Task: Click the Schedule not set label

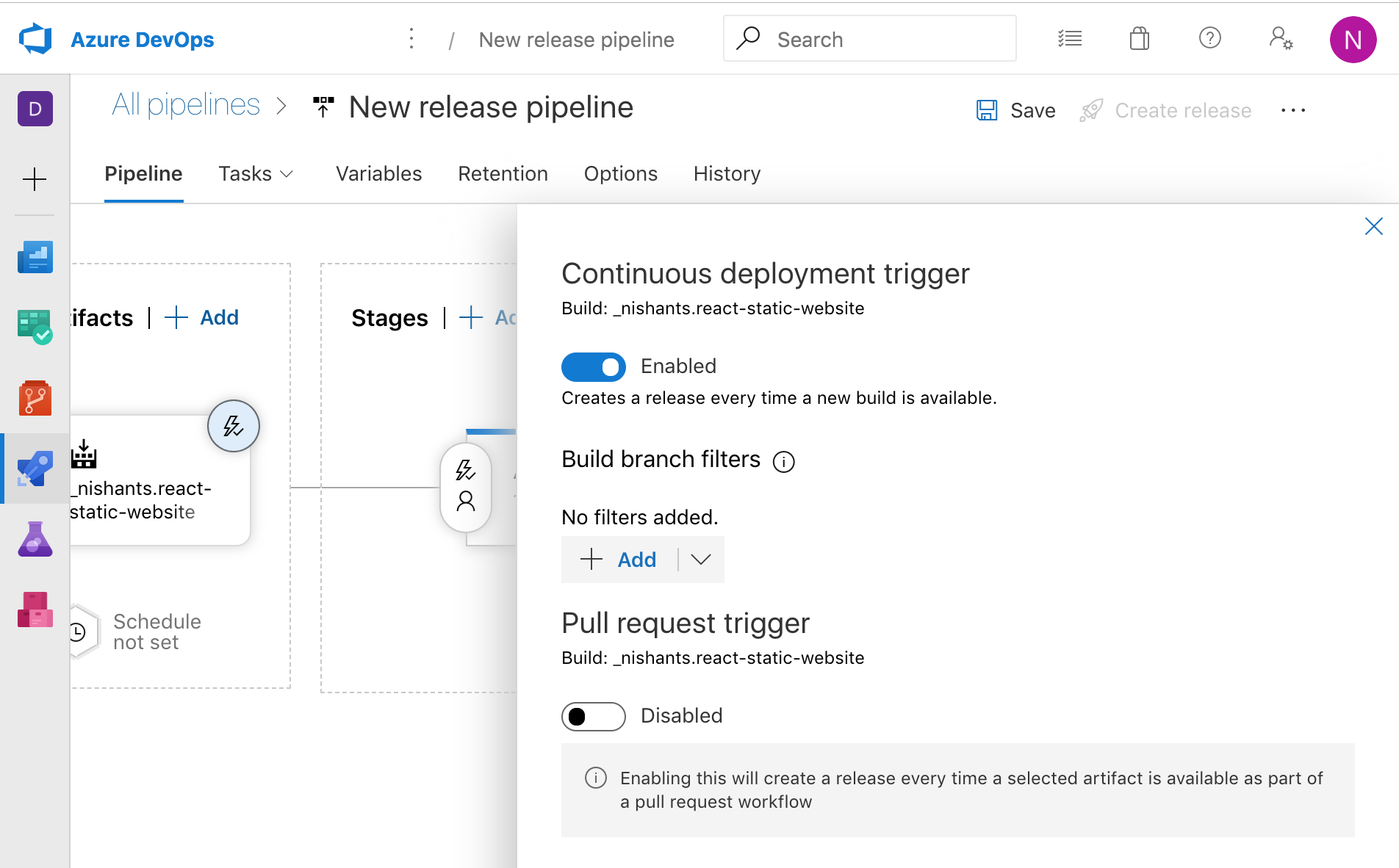Action: pos(157,632)
